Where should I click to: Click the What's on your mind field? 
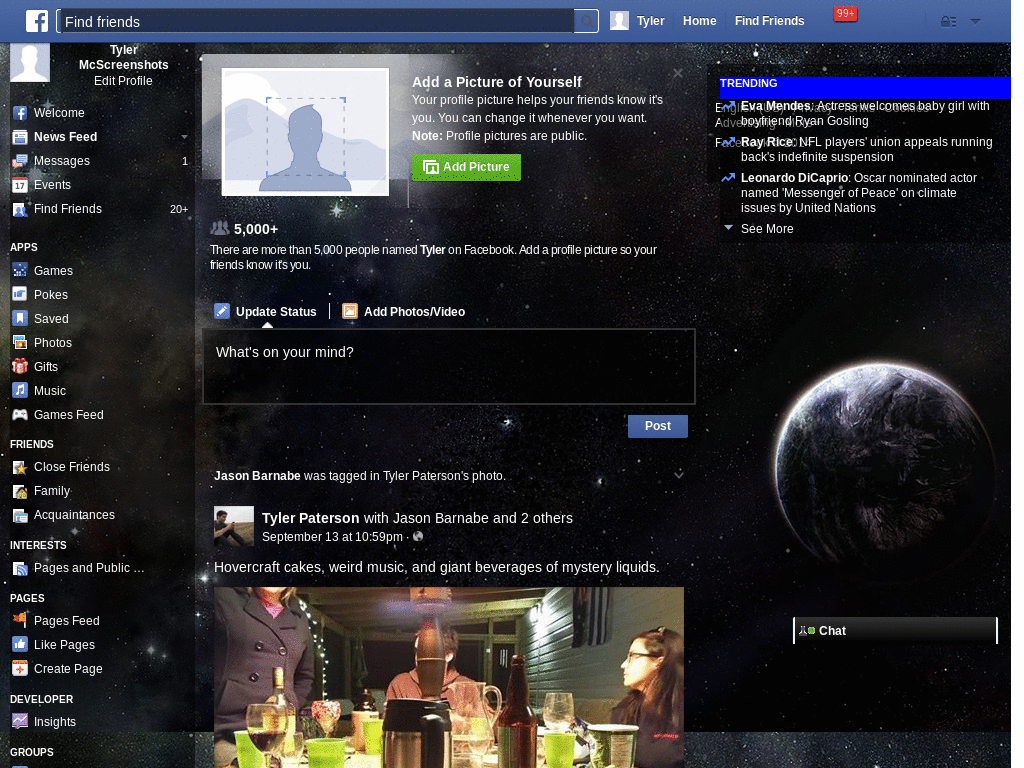pos(449,366)
